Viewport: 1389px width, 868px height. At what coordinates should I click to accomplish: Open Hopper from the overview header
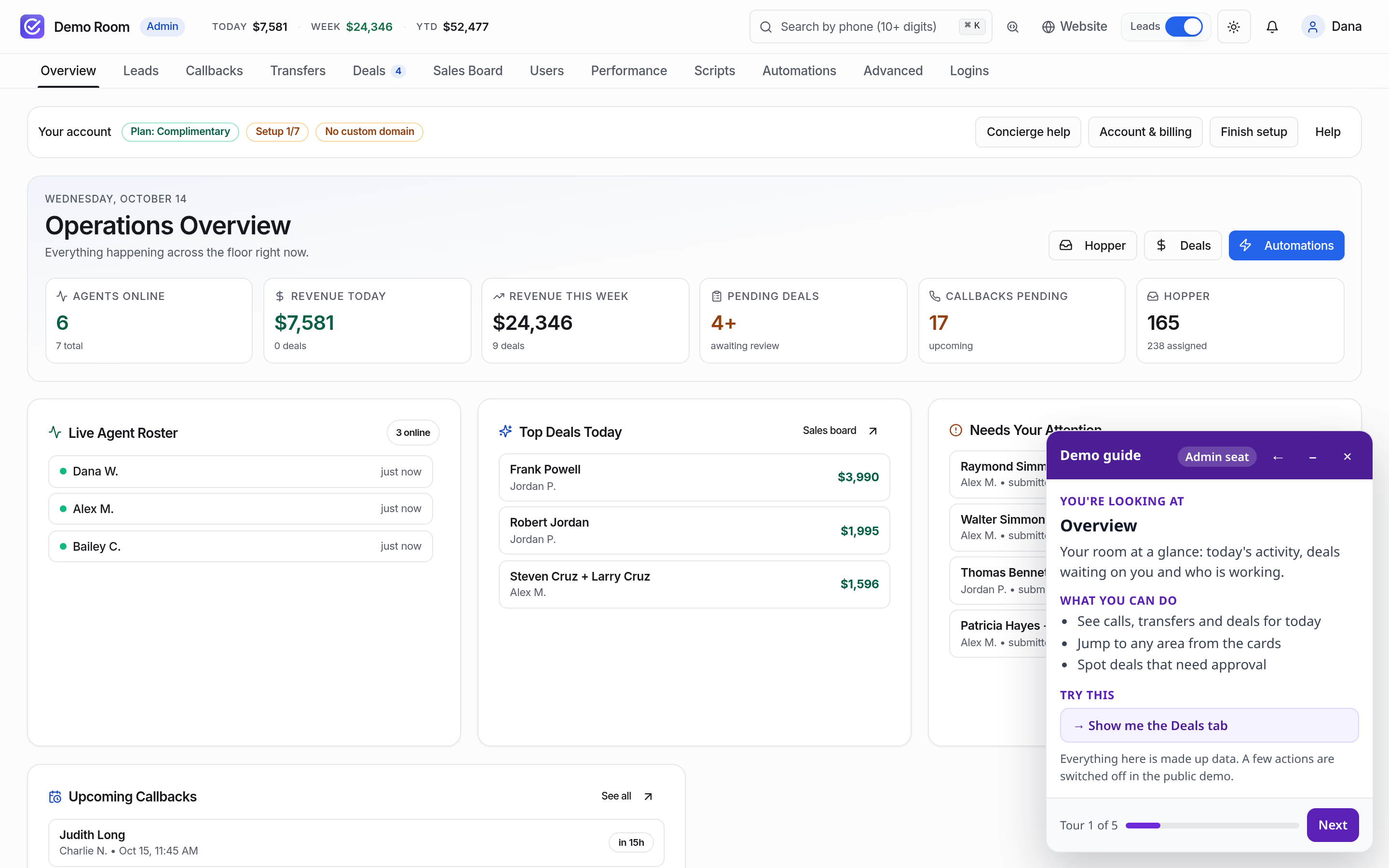tap(1092, 246)
